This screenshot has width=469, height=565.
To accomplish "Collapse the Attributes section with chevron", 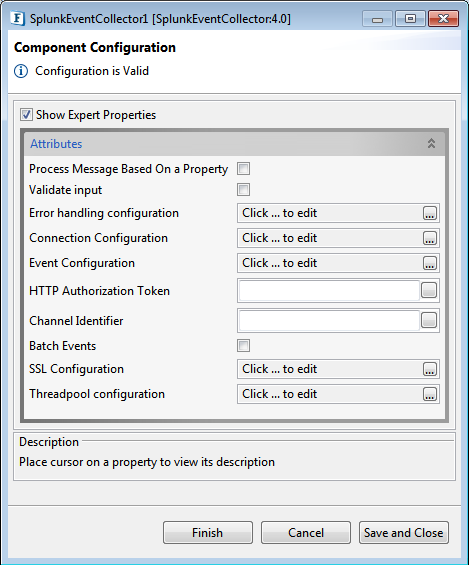I will (431, 143).
